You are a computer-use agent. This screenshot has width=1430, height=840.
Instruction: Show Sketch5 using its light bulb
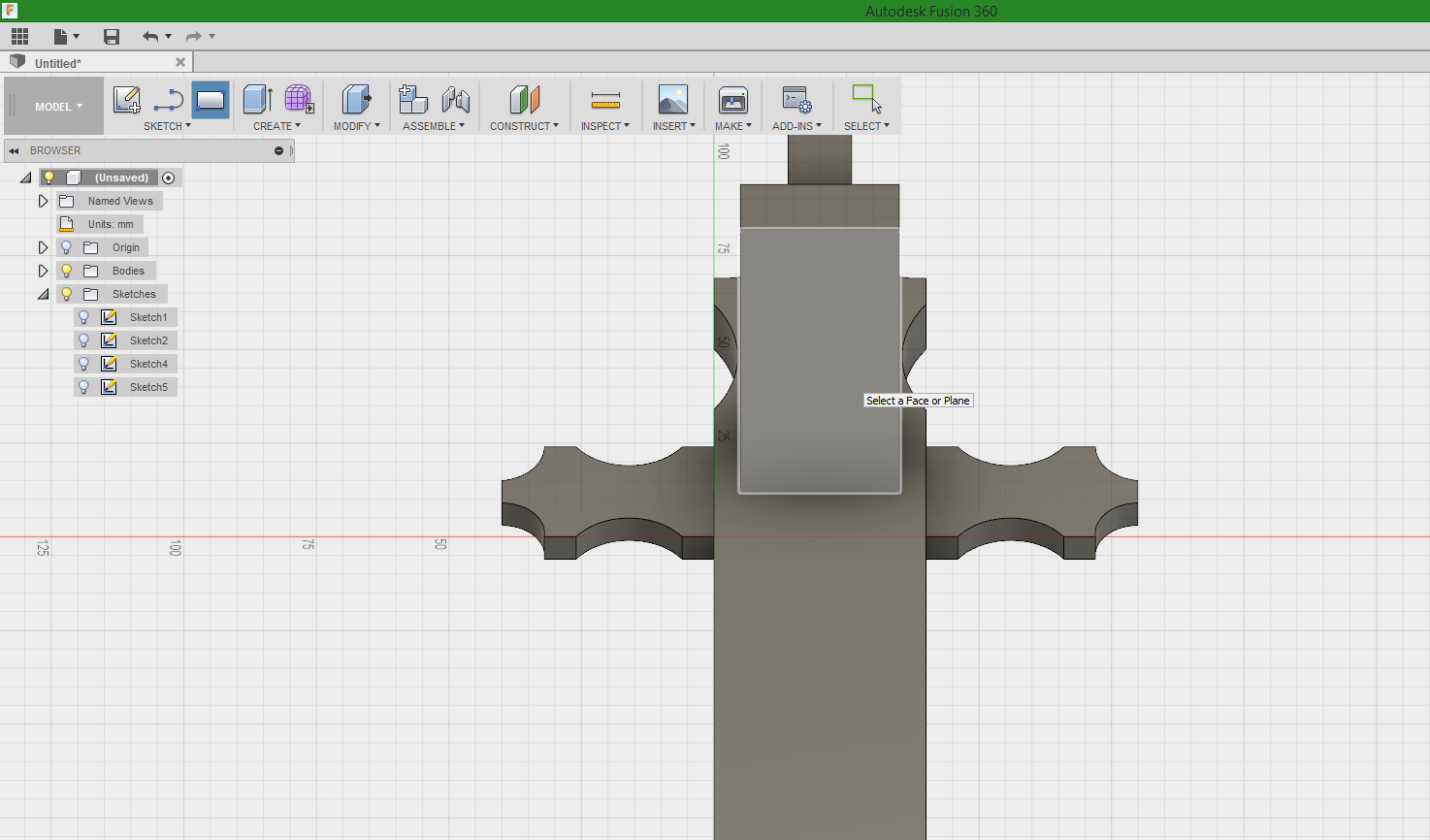(x=84, y=387)
